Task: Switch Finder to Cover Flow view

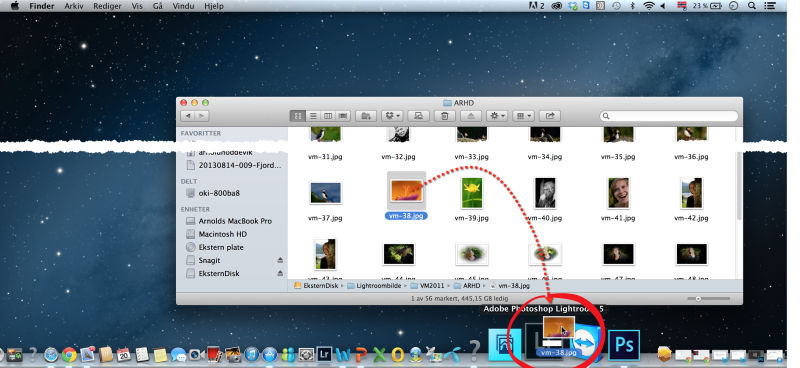Action: coord(343,116)
